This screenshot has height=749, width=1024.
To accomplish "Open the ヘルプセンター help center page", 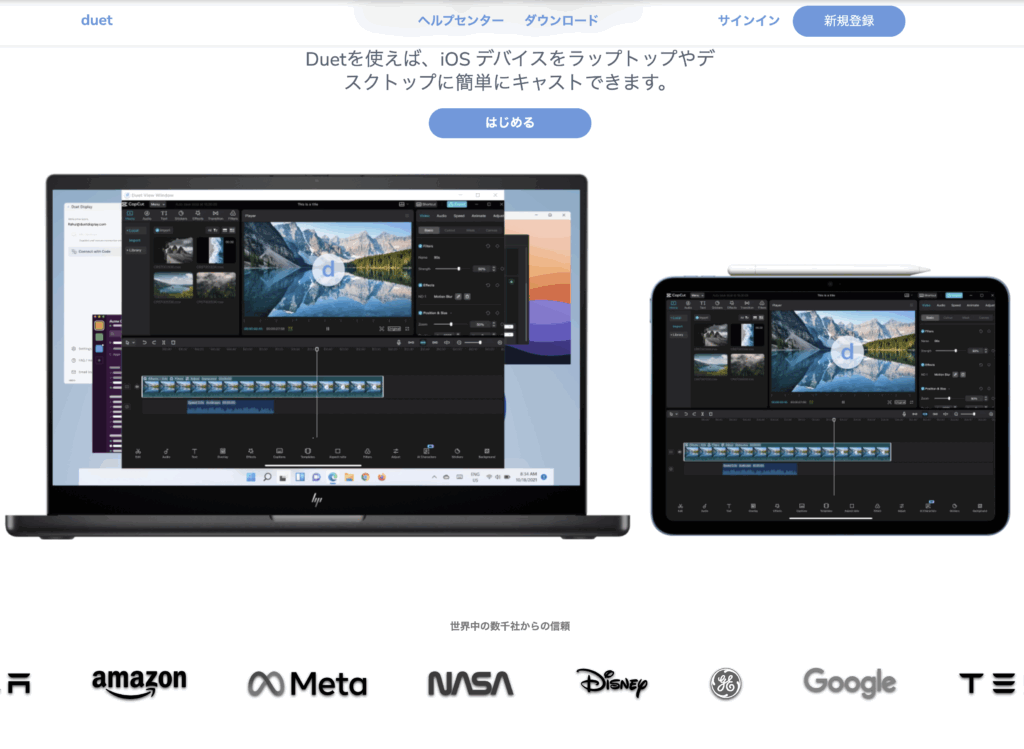I will (460, 21).
